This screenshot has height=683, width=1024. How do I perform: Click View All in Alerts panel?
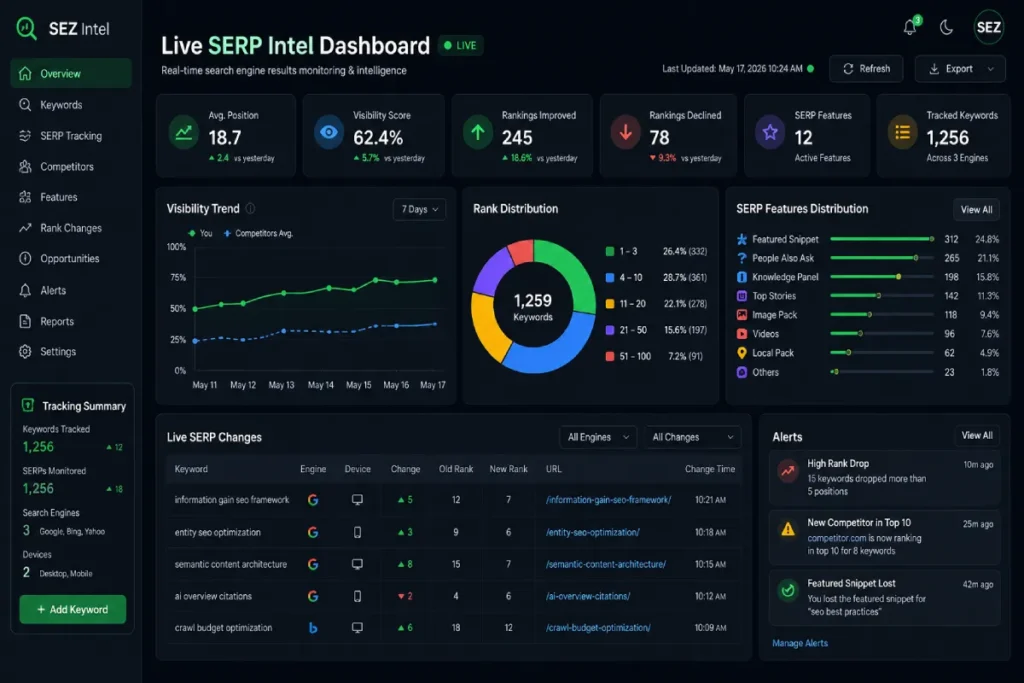click(x=977, y=436)
